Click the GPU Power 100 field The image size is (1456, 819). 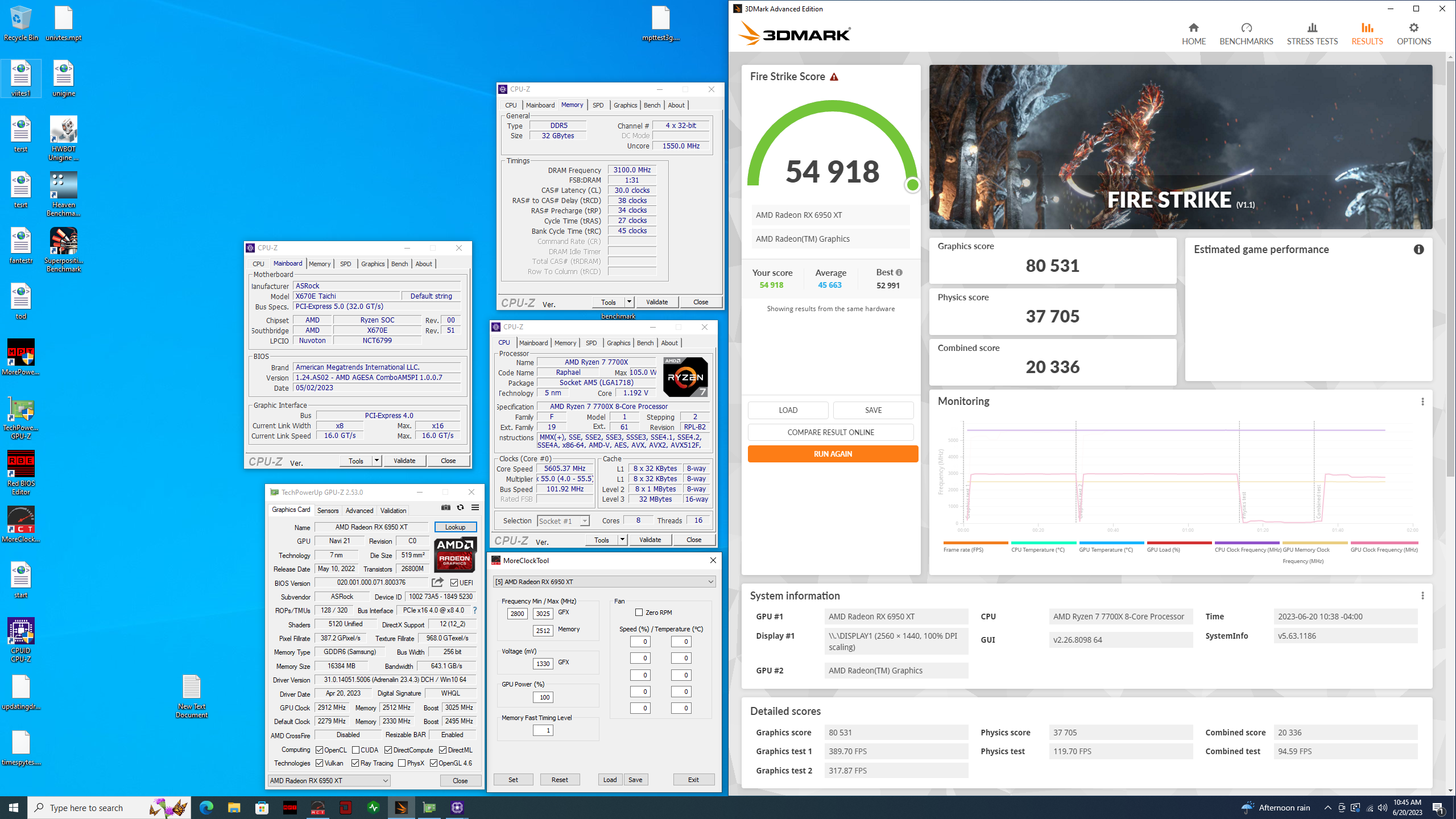(543, 697)
